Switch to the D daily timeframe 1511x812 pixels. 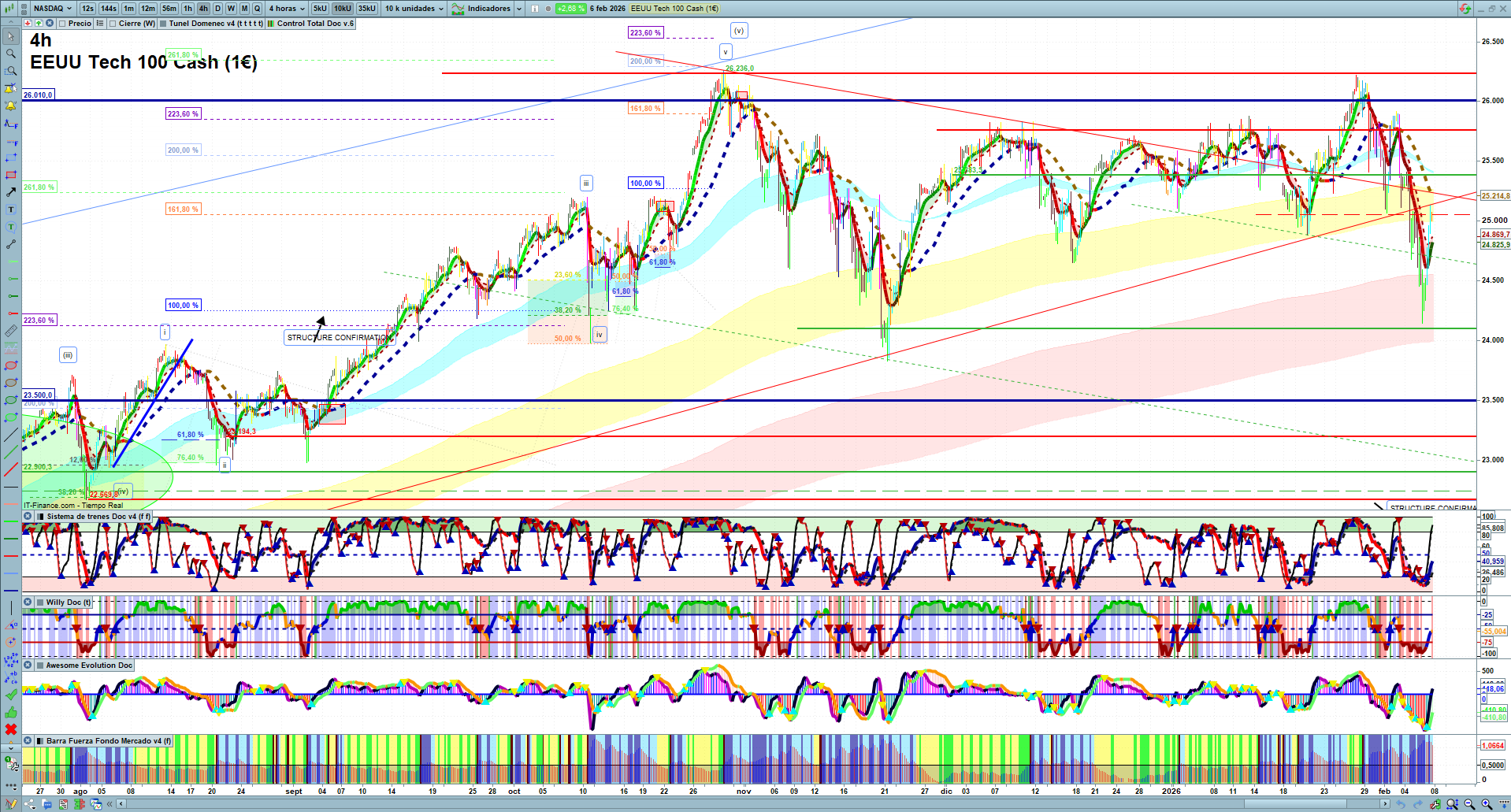pos(218,9)
